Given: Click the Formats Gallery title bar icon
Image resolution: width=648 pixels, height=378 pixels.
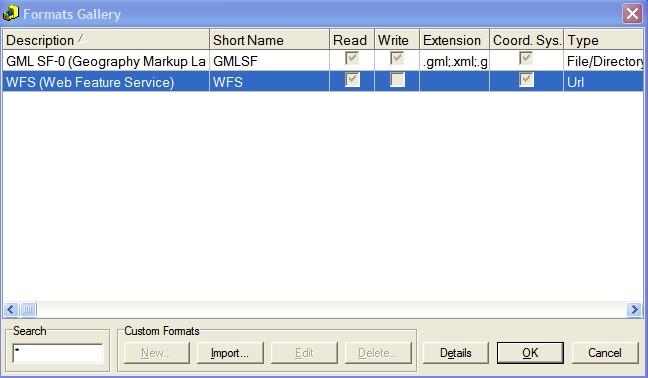Looking at the screenshot, I should pyautogui.click(x=11, y=13).
